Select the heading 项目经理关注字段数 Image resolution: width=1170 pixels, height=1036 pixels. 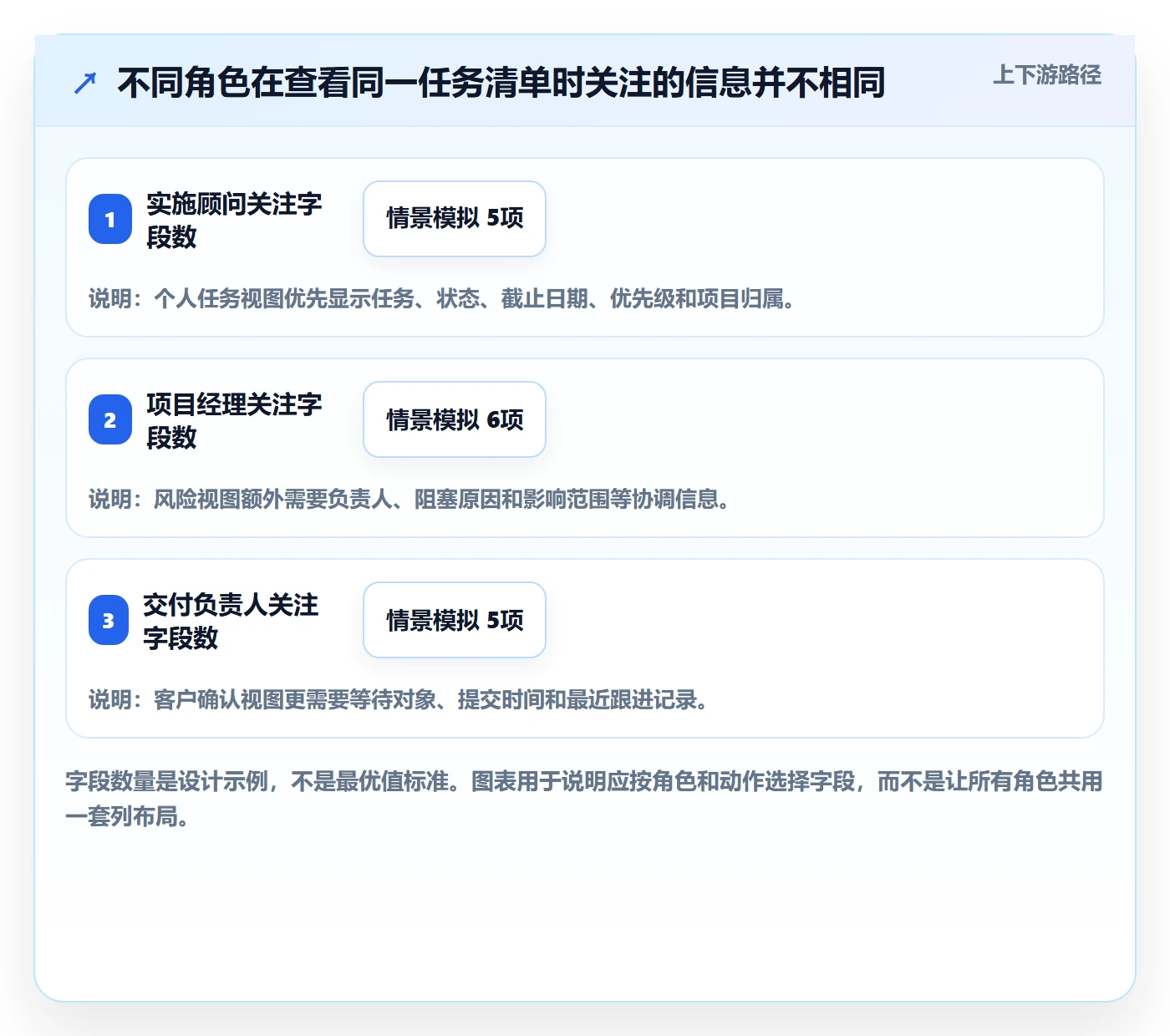234,420
